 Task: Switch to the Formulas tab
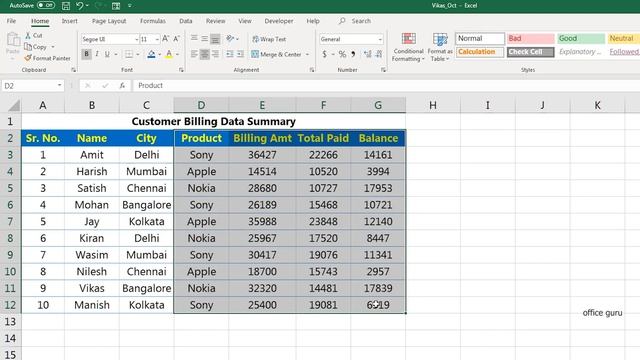click(x=153, y=21)
